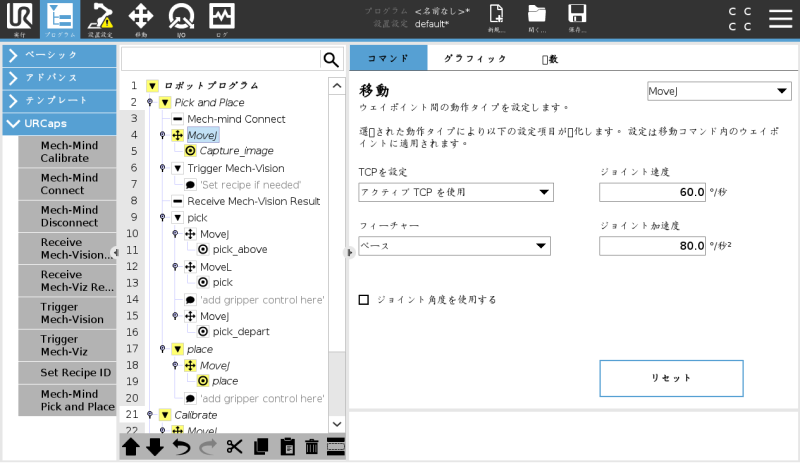
Task: Open the Move tab arrows icon
Action: (141, 19)
